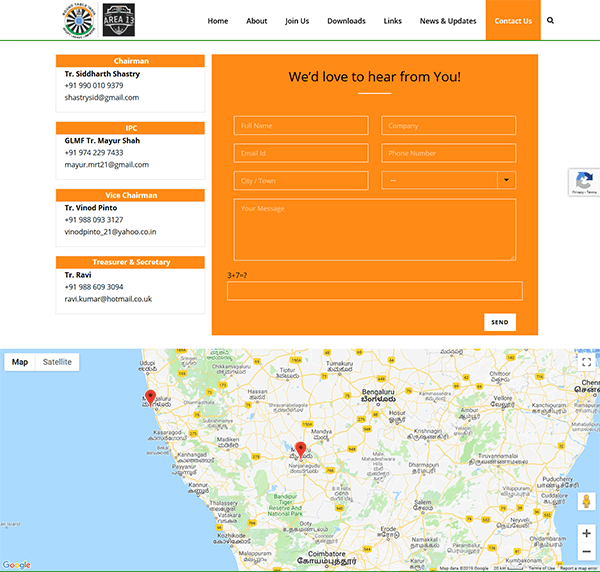Click the IPC card header
Screen dimensions: 600x572
pyautogui.click(x=130, y=128)
